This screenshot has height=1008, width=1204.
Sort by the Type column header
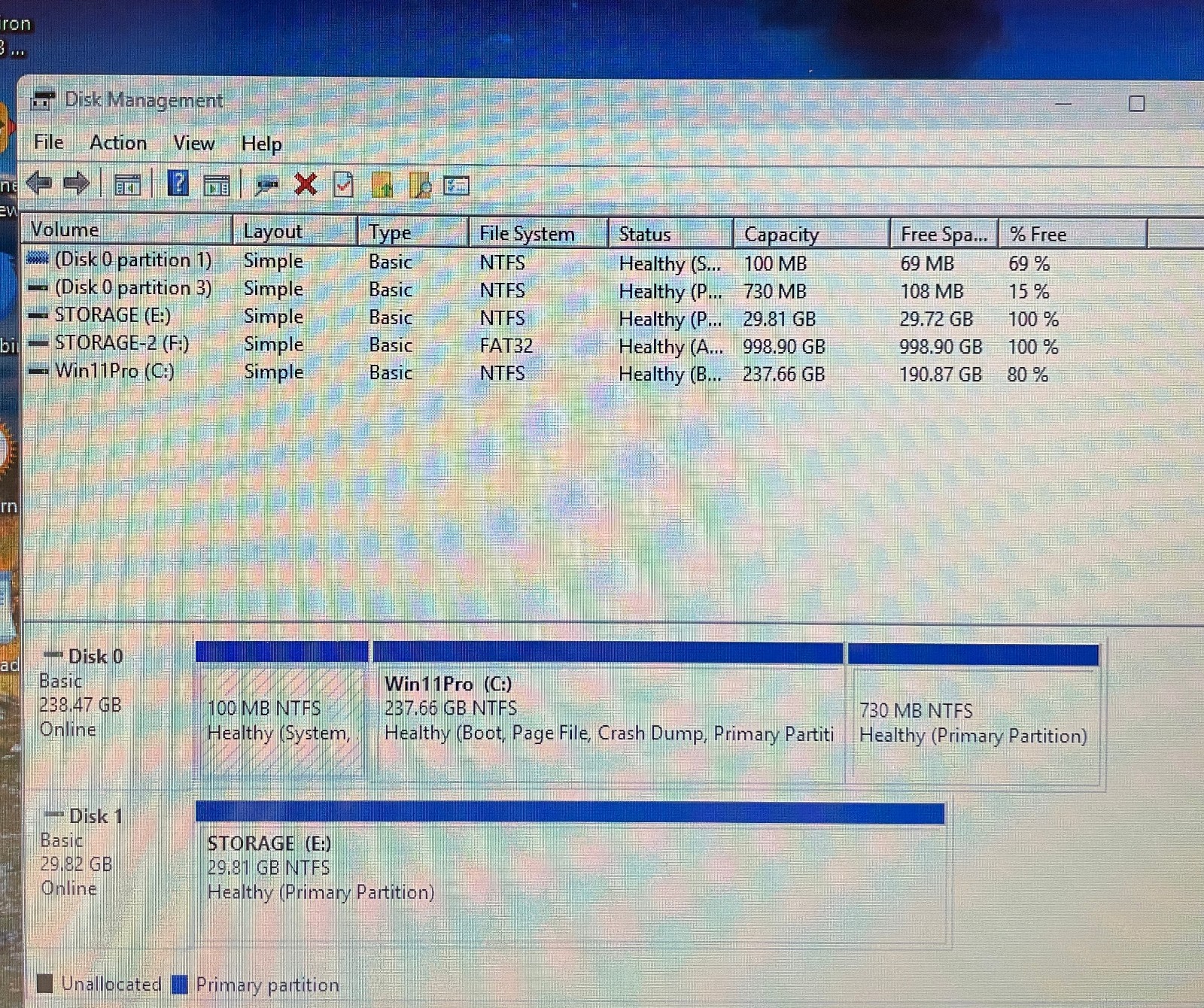click(413, 232)
